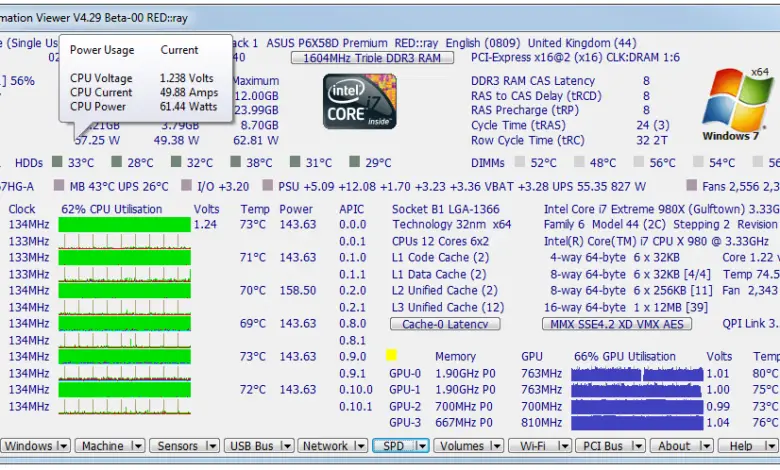Click the CPU utilisation graph for APIC 0.10.1
Image resolution: width=780 pixels, height=470 pixels.
coord(124,406)
